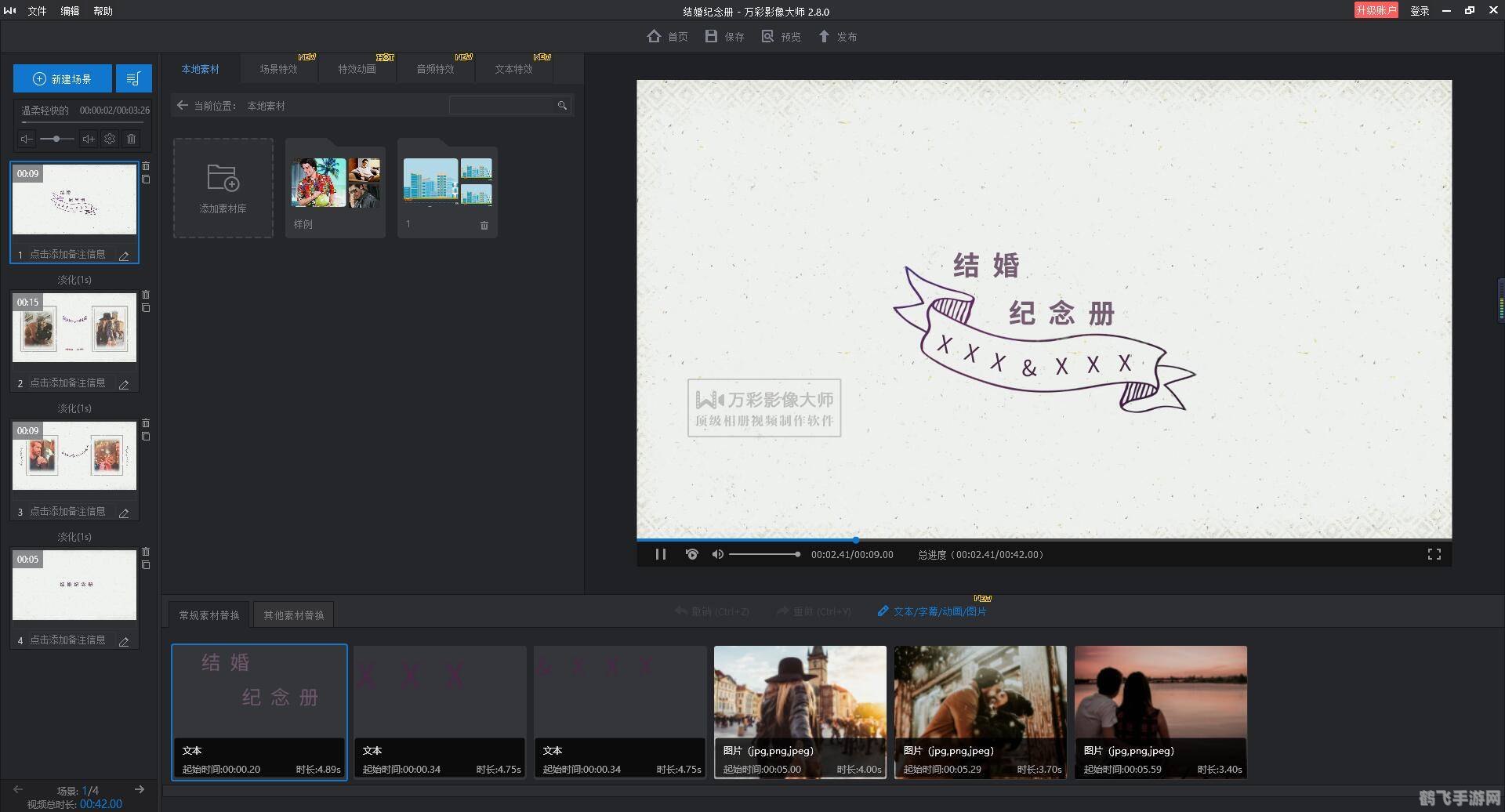Click 预览 in the top toolbar
This screenshot has width=1505, height=812.
pyautogui.click(x=782, y=36)
